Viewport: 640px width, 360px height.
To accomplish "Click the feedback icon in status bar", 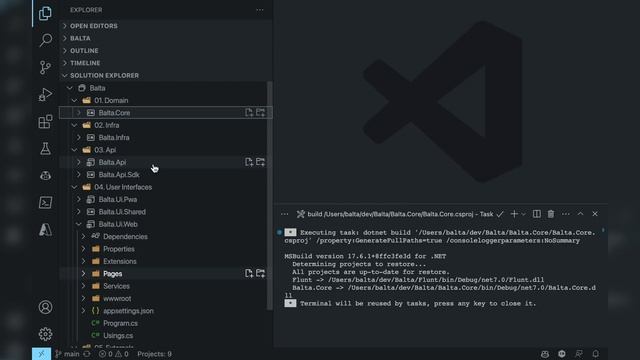I will pyautogui.click(x=579, y=354).
